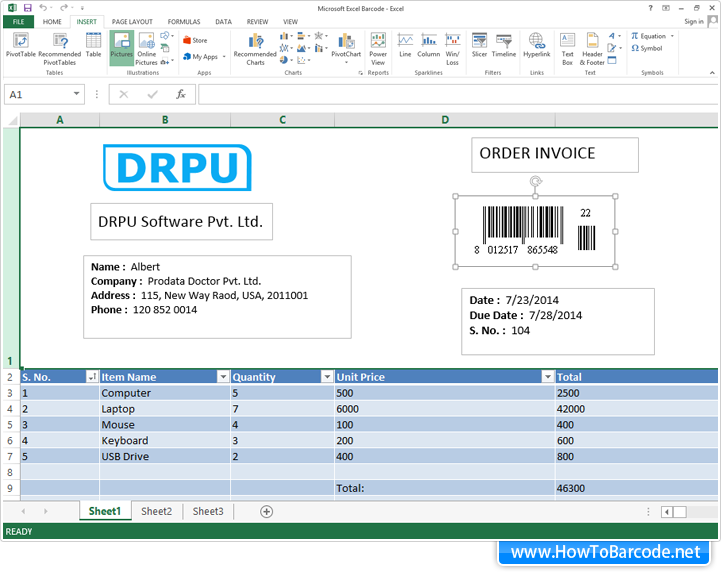Undo the last action
This screenshot has height=572, width=721.
(43, 8)
